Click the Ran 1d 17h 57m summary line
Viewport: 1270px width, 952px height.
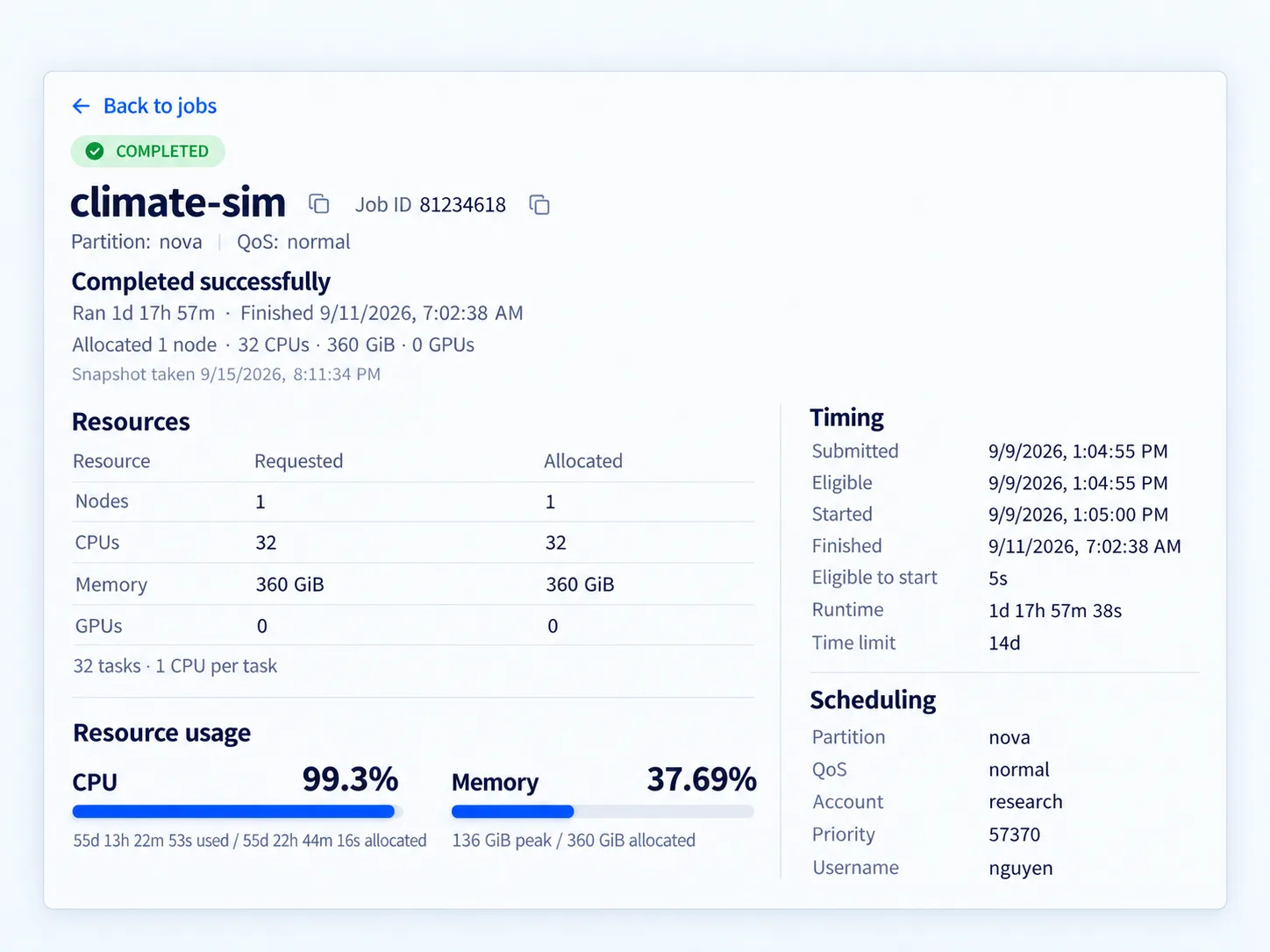tap(297, 313)
